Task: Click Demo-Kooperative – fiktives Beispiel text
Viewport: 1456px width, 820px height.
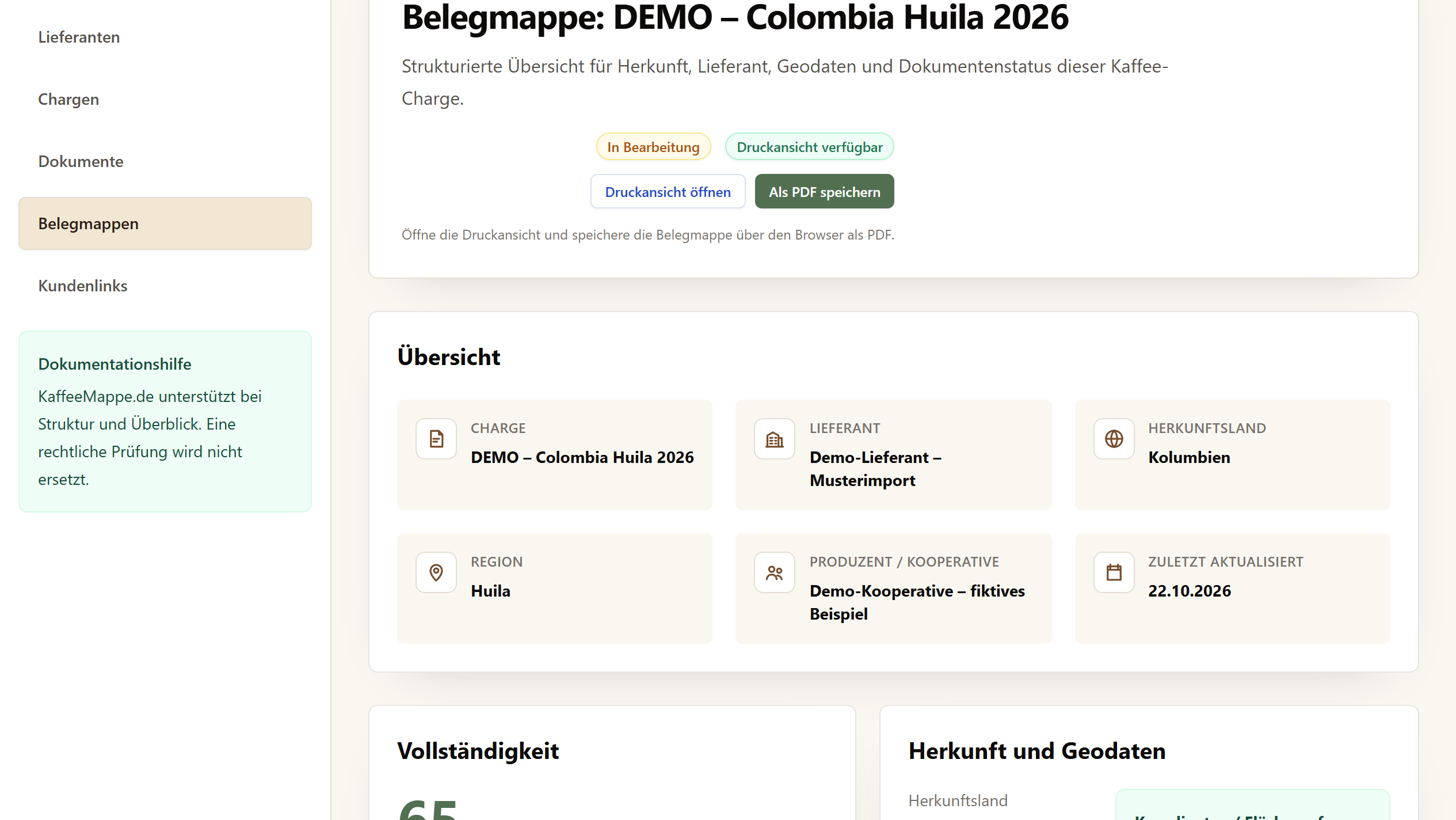Action: (917, 602)
